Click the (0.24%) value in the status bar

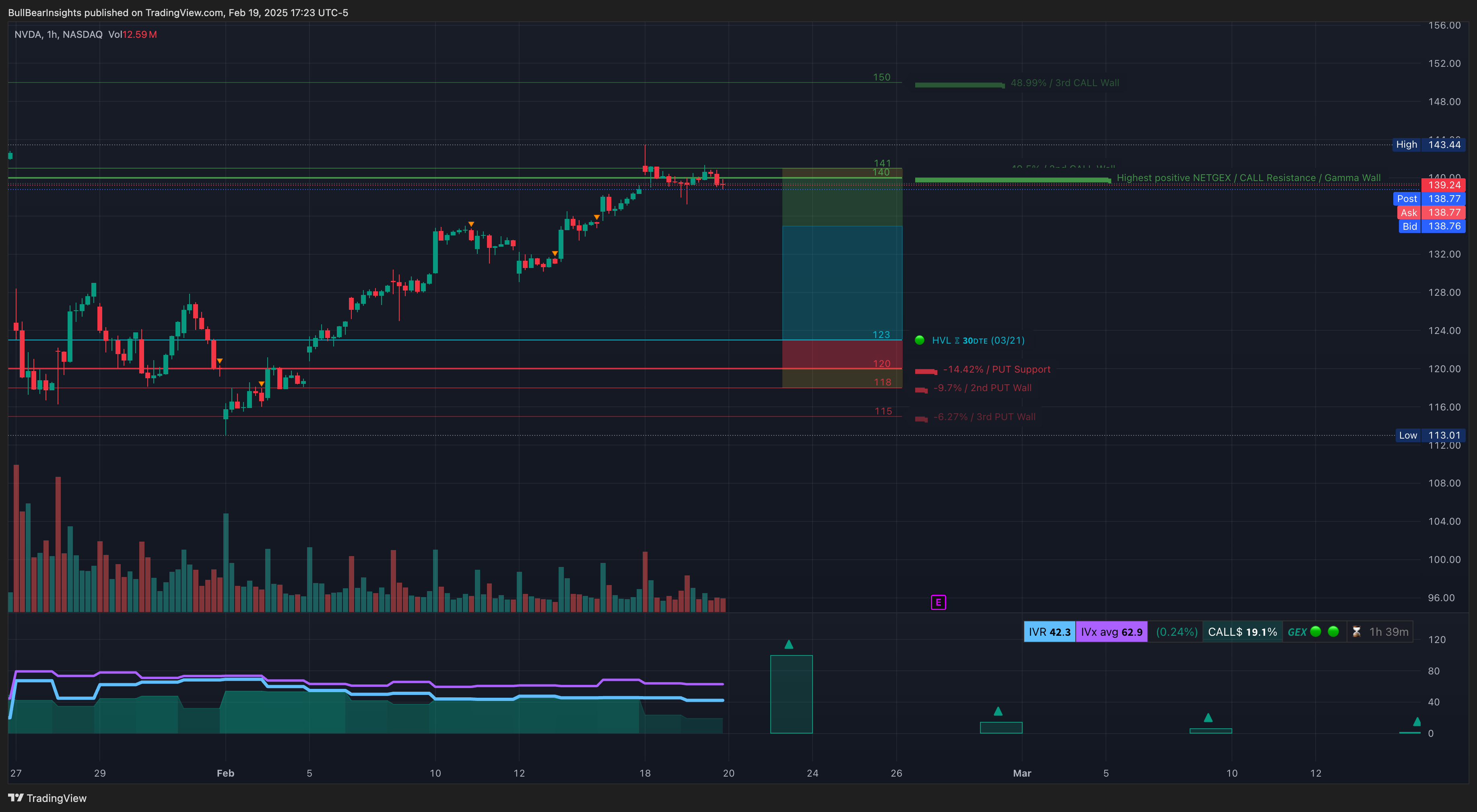coord(1176,632)
